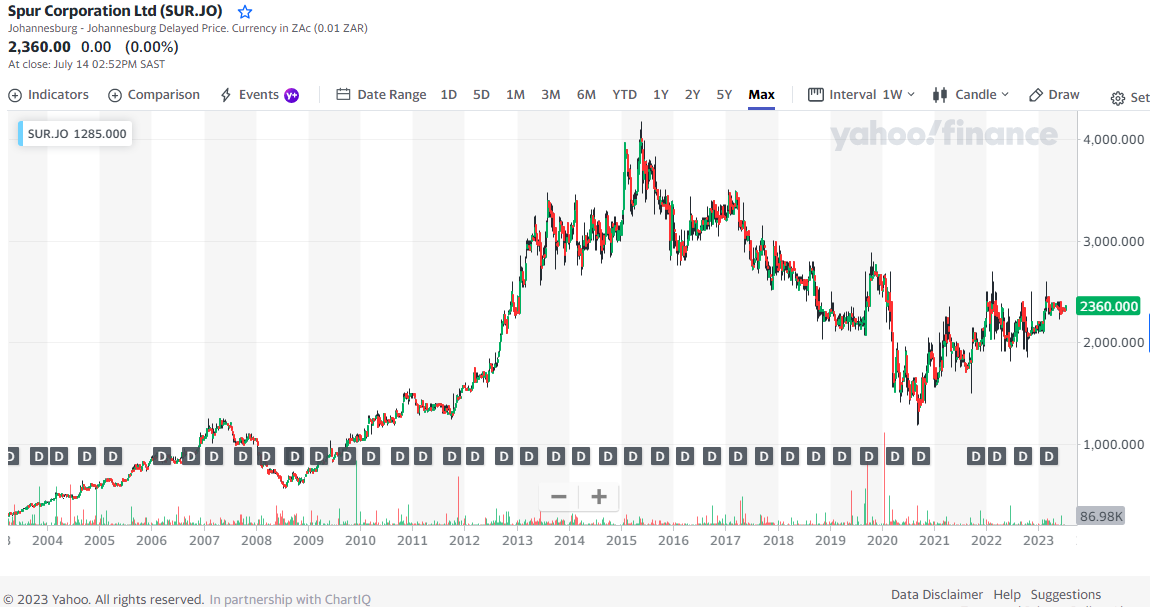Screen dimensions: 1150x607
Task: Open the Data Disclaimer link
Action: tap(937, 595)
